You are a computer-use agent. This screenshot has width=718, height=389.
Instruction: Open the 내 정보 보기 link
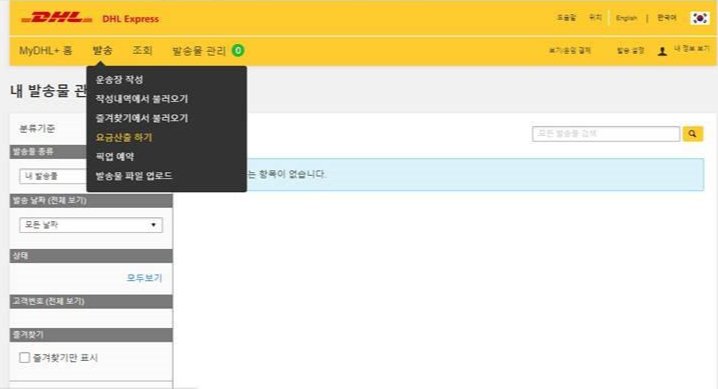pos(691,49)
